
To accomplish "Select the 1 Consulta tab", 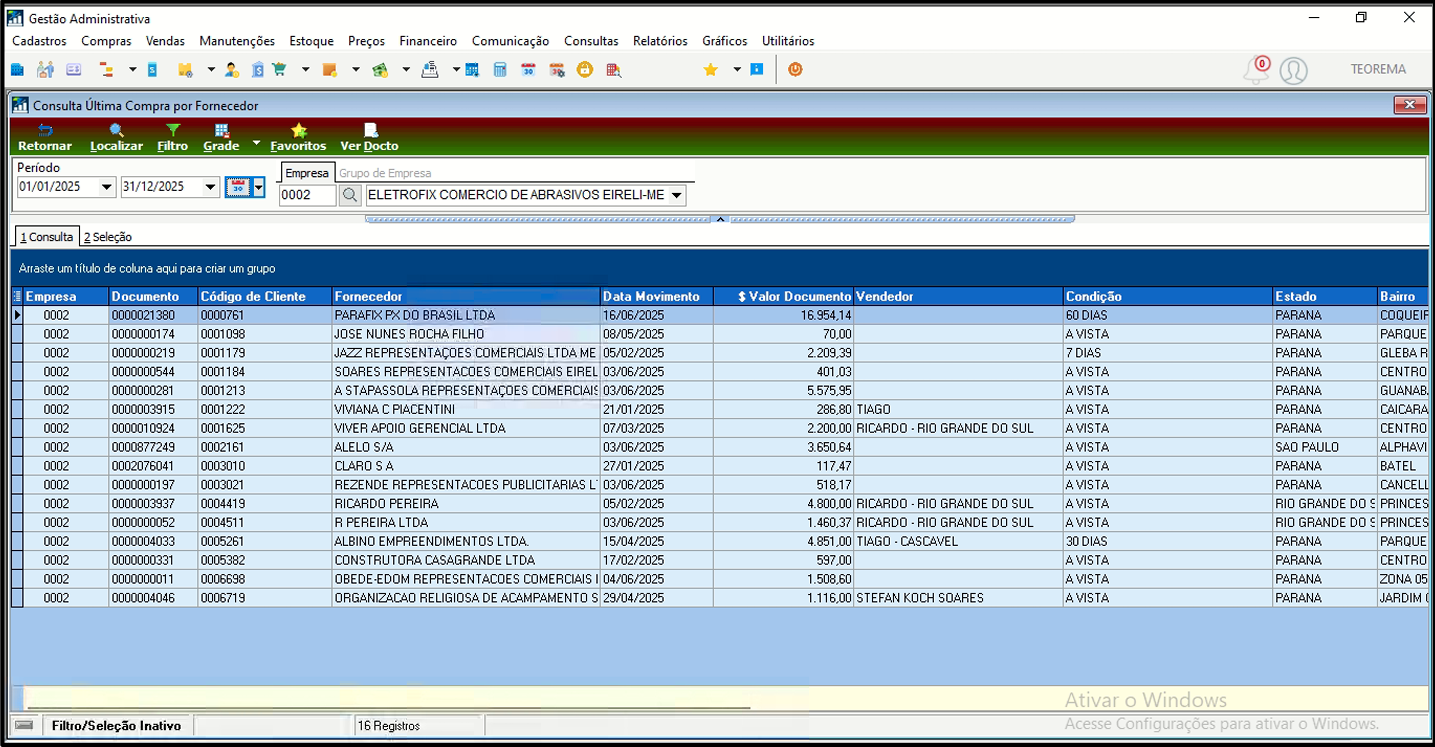I will tap(47, 237).
